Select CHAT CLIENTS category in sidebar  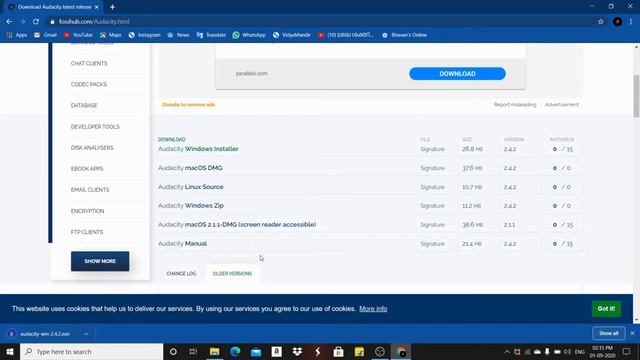pyautogui.click(x=89, y=64)
